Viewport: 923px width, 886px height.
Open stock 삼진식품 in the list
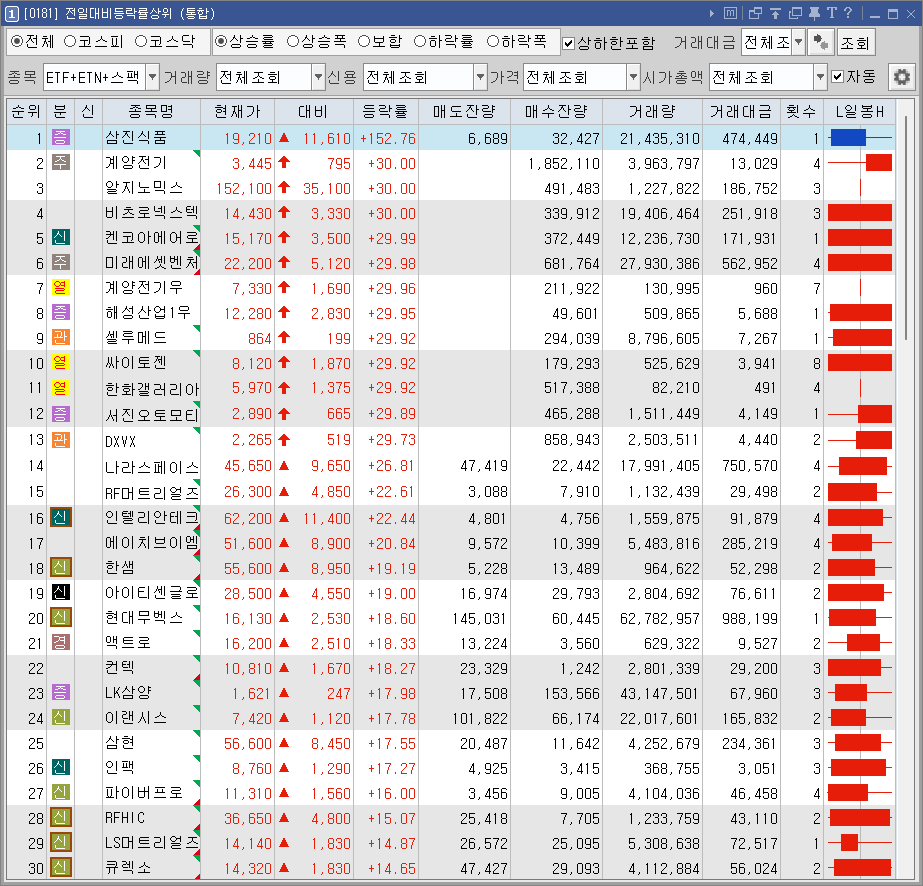click(136, 138)
